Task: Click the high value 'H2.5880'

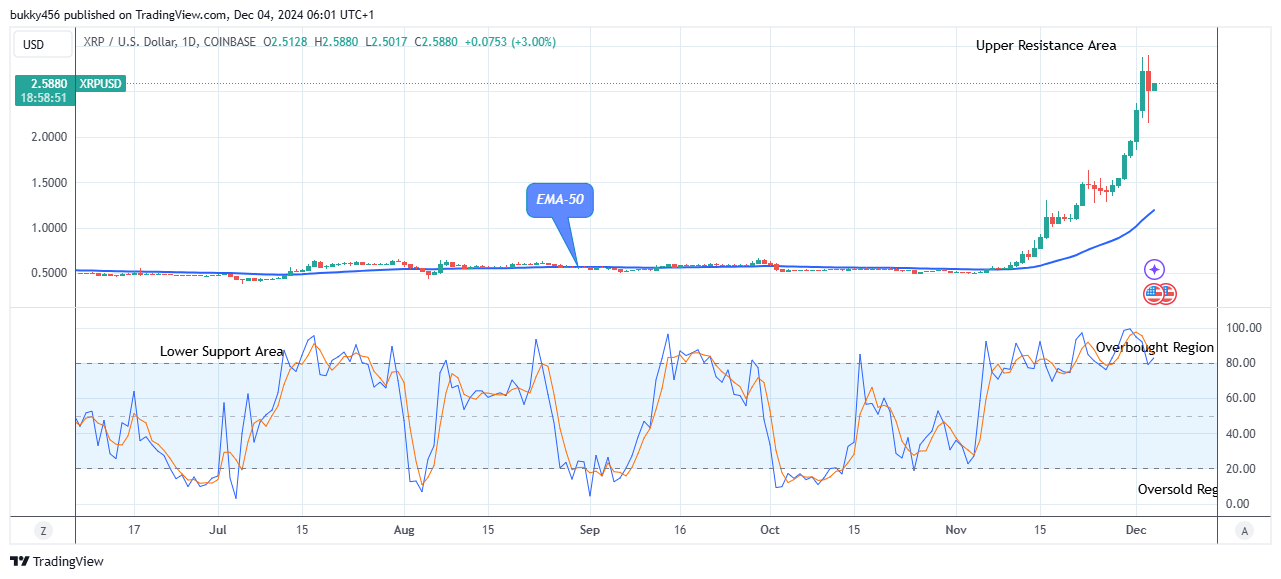Action: click(337, 42)
